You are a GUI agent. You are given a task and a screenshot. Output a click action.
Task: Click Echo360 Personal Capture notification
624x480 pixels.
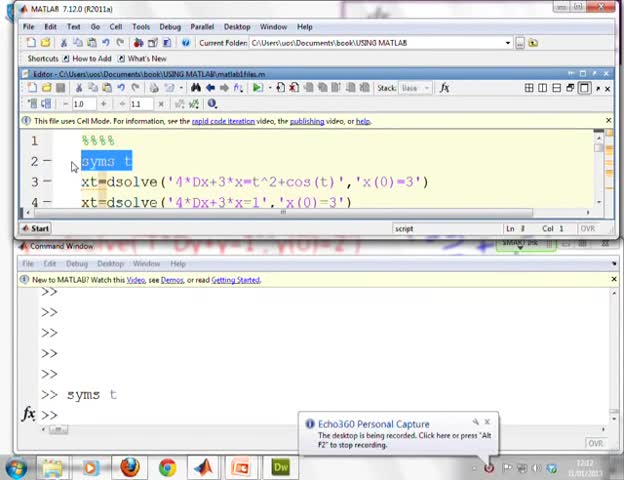(x=398, y=433)
